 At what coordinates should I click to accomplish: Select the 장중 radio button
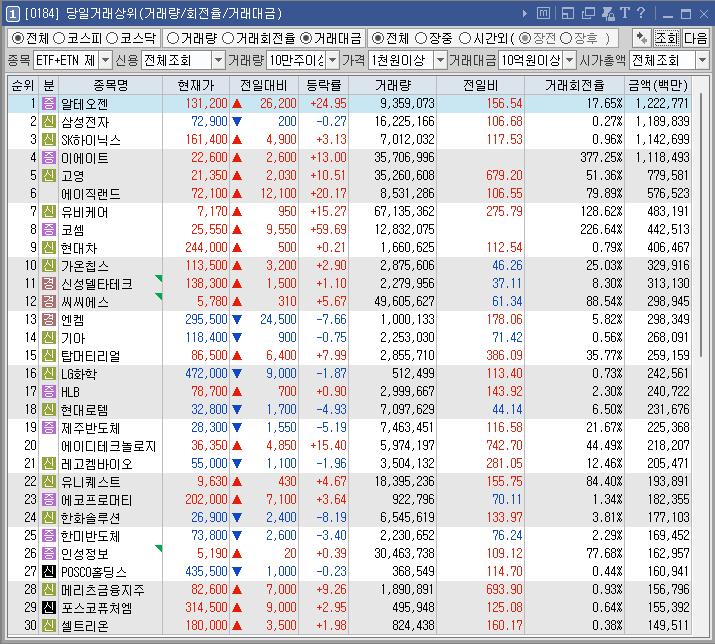coord(421,38)
